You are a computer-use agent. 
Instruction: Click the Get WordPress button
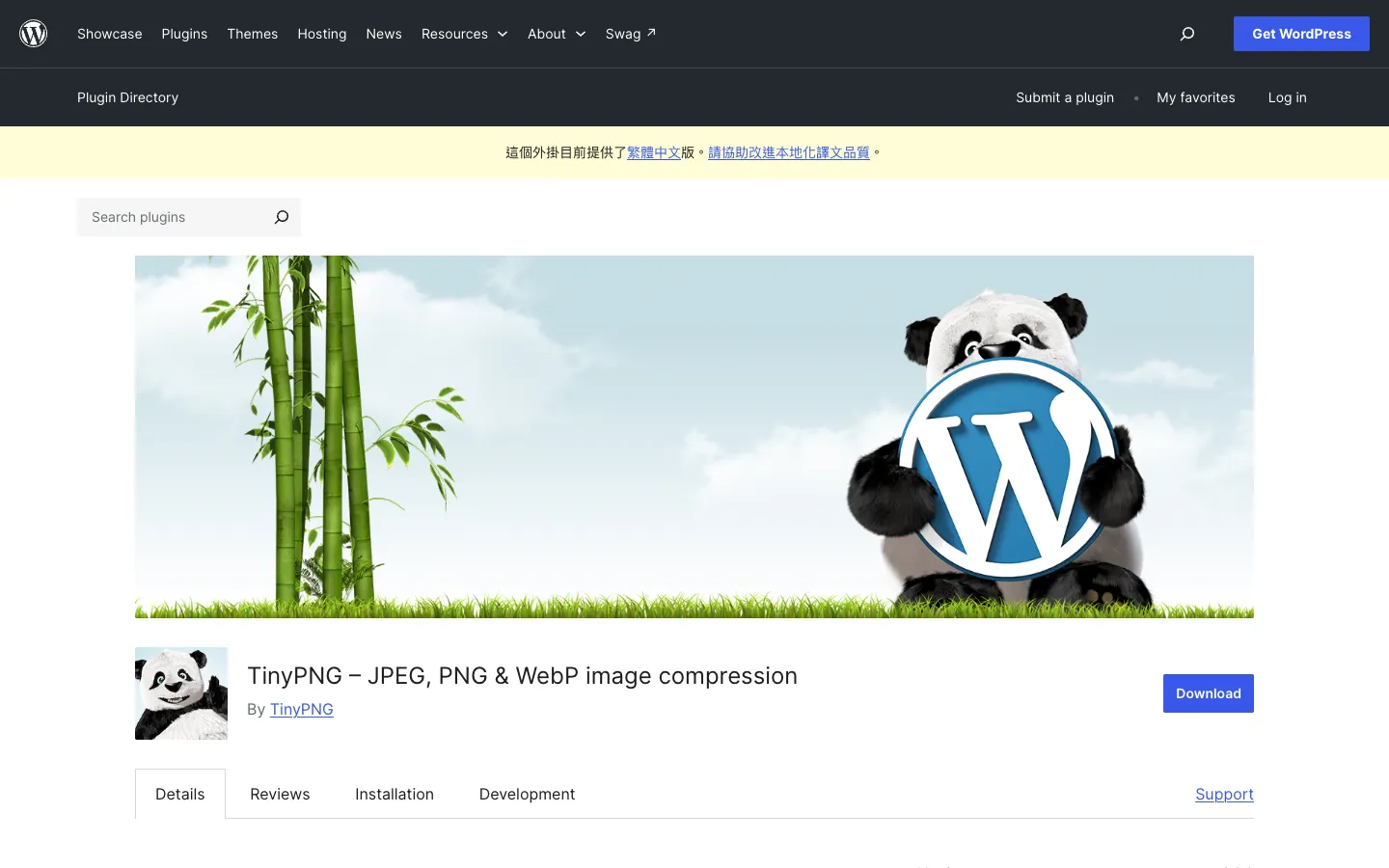click(1301, 34)
